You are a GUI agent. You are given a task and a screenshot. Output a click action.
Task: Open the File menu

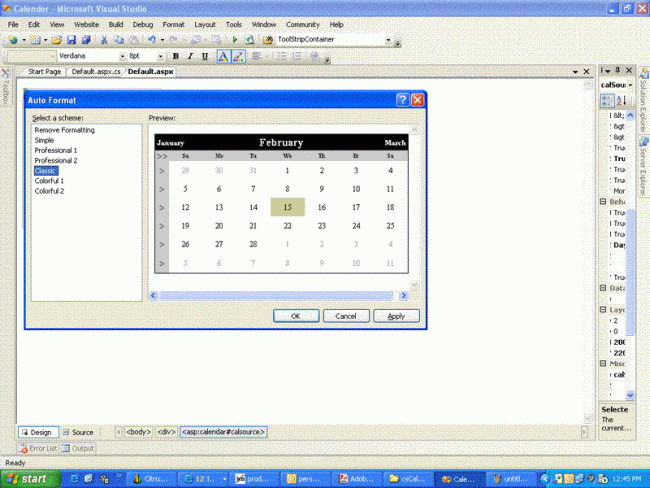point(13,24)
